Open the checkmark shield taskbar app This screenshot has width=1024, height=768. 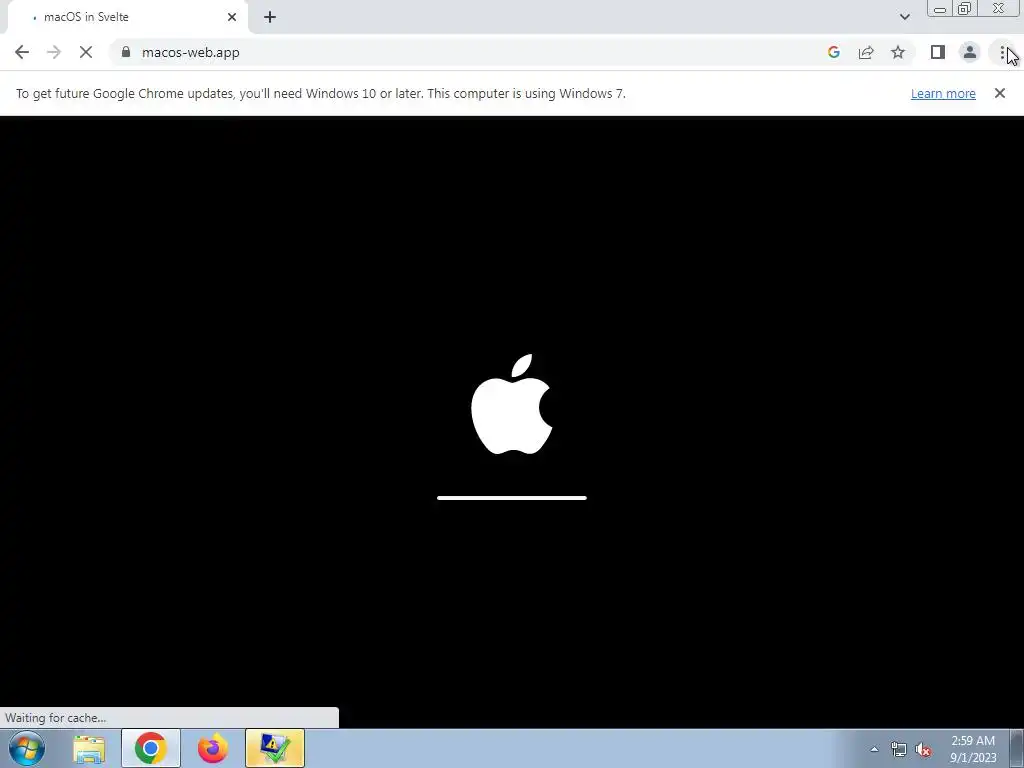pyautogui.click(x=275, y=748)
